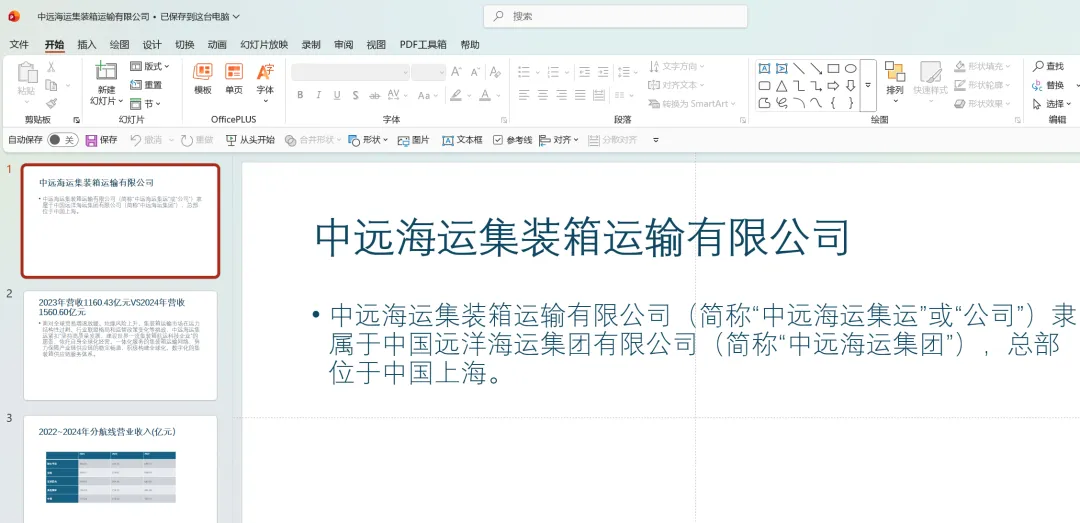1080x523 pixels.
Task: Click the PowerPoint app icon in title bar
Action: (14, 16)
